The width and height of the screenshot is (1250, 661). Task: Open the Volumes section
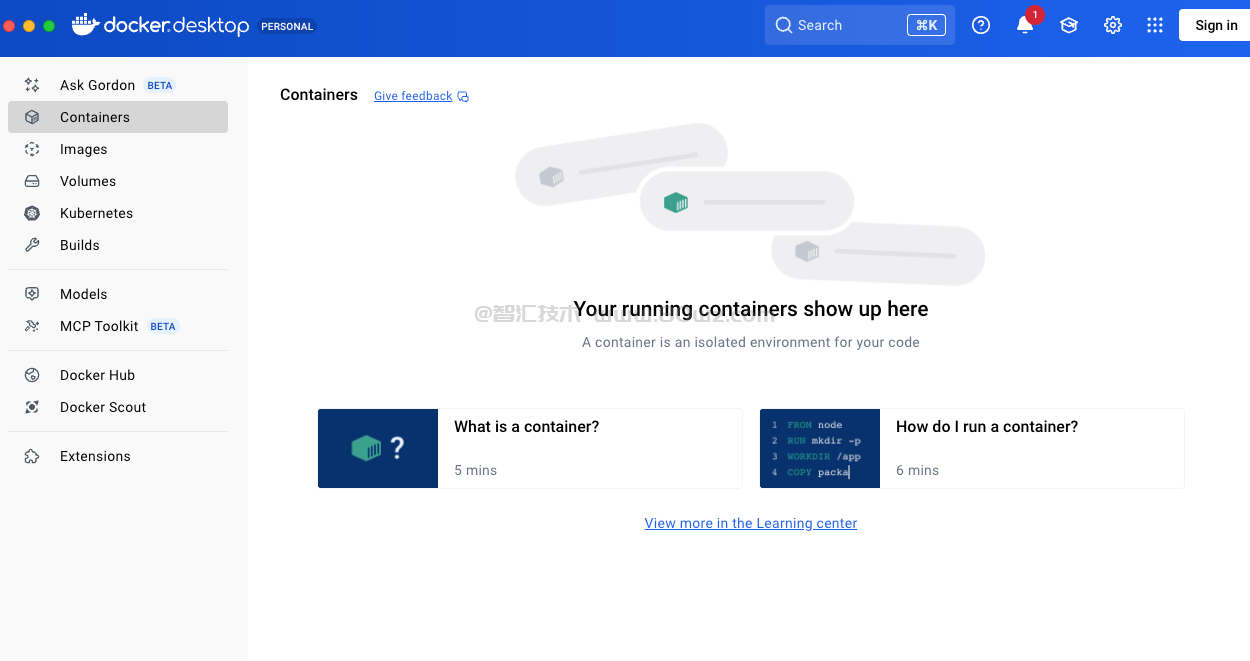point(88,181)
